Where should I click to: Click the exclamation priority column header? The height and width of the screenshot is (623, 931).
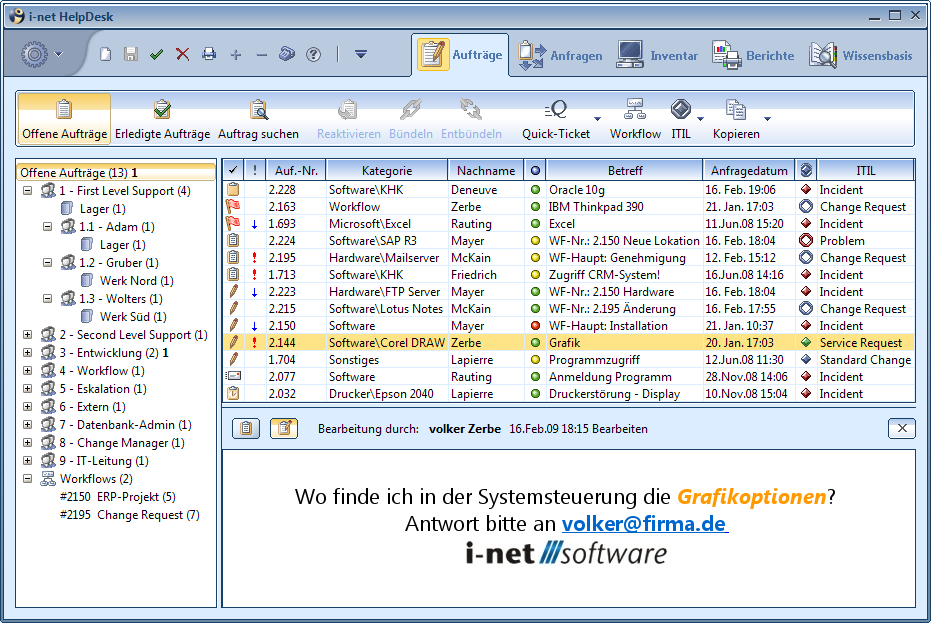pos(255,170)
